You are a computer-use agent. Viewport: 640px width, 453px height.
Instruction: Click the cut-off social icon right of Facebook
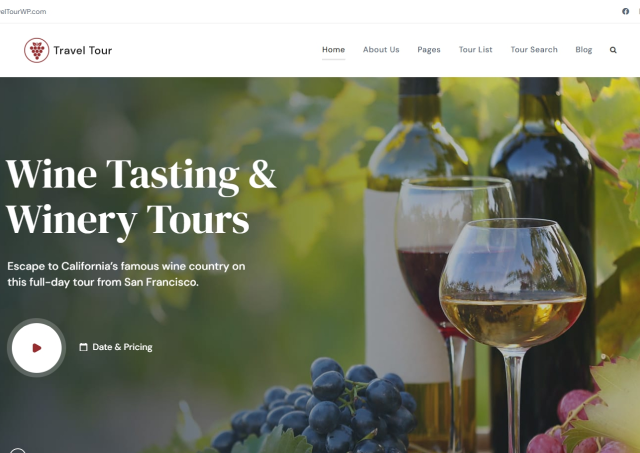click(638, 11)
